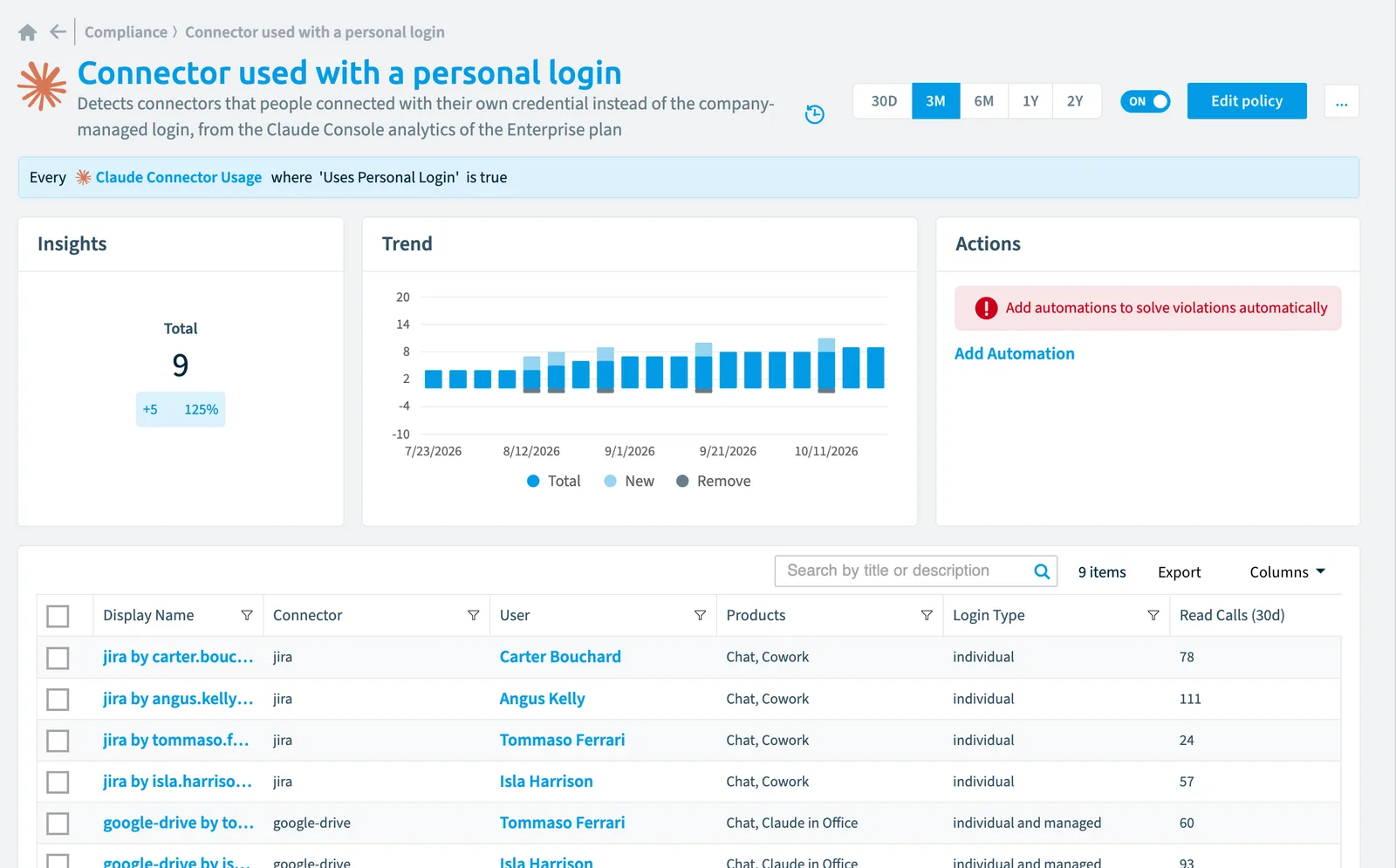The image size is (1396, 868).
Task: Click the Edit policy button
Action: [1247, 101]
